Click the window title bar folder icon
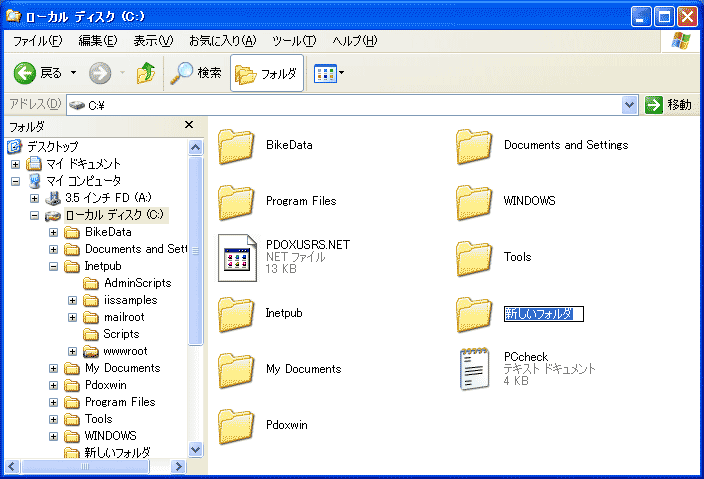704x479 pixels. [x=13, y=16]
